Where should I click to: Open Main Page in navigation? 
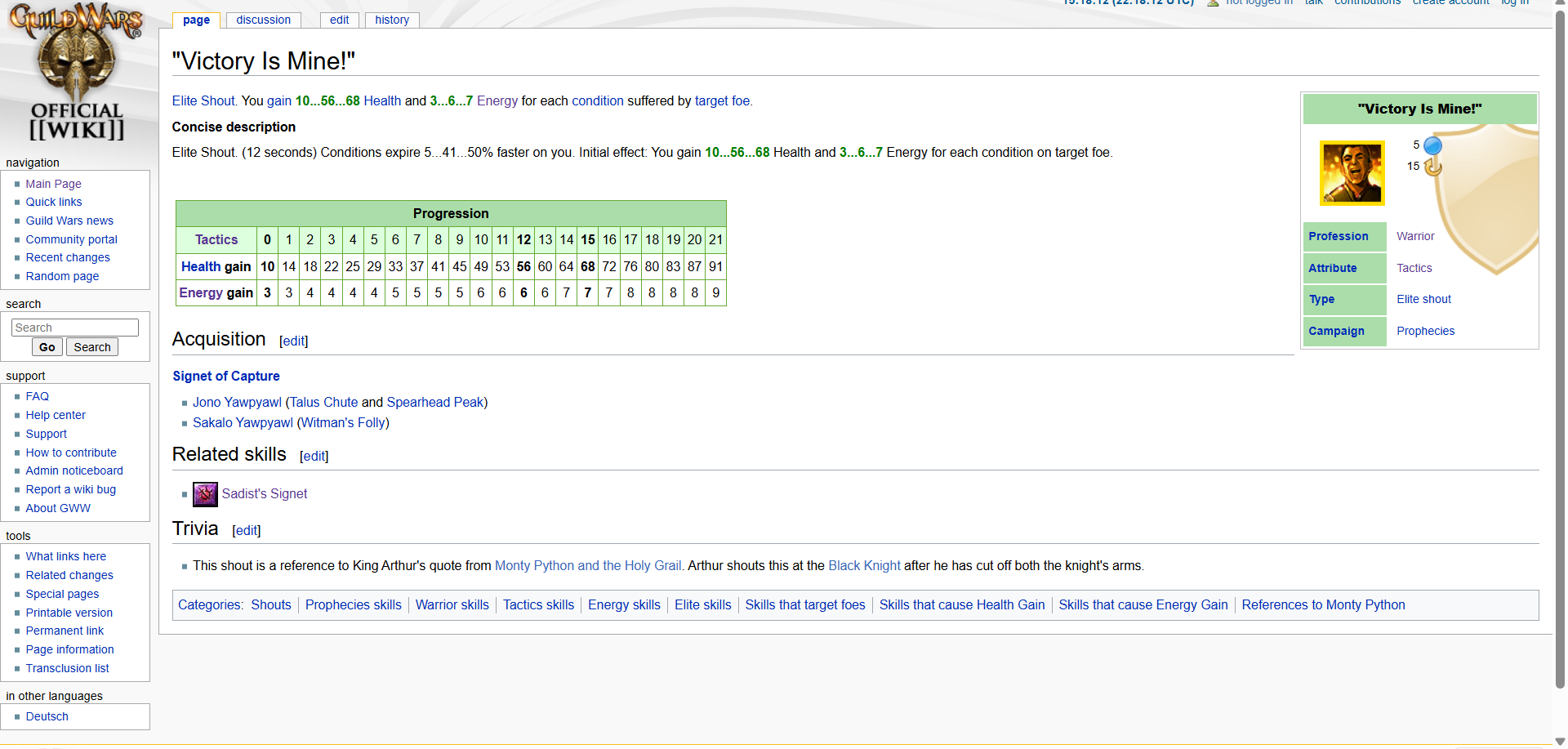(53, 184)
